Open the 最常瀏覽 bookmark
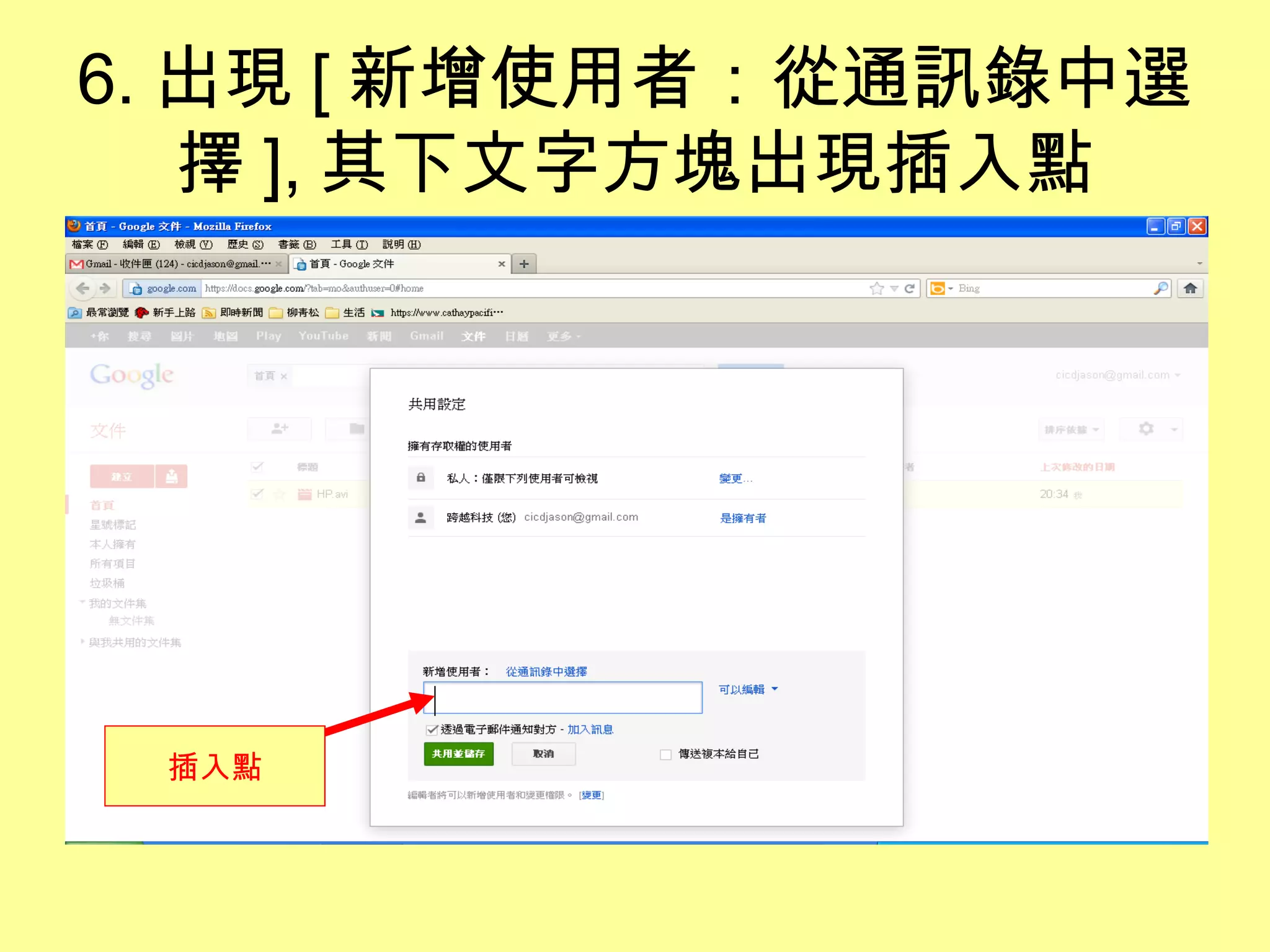The image size is (1270, 952). [x=99, y=312]
